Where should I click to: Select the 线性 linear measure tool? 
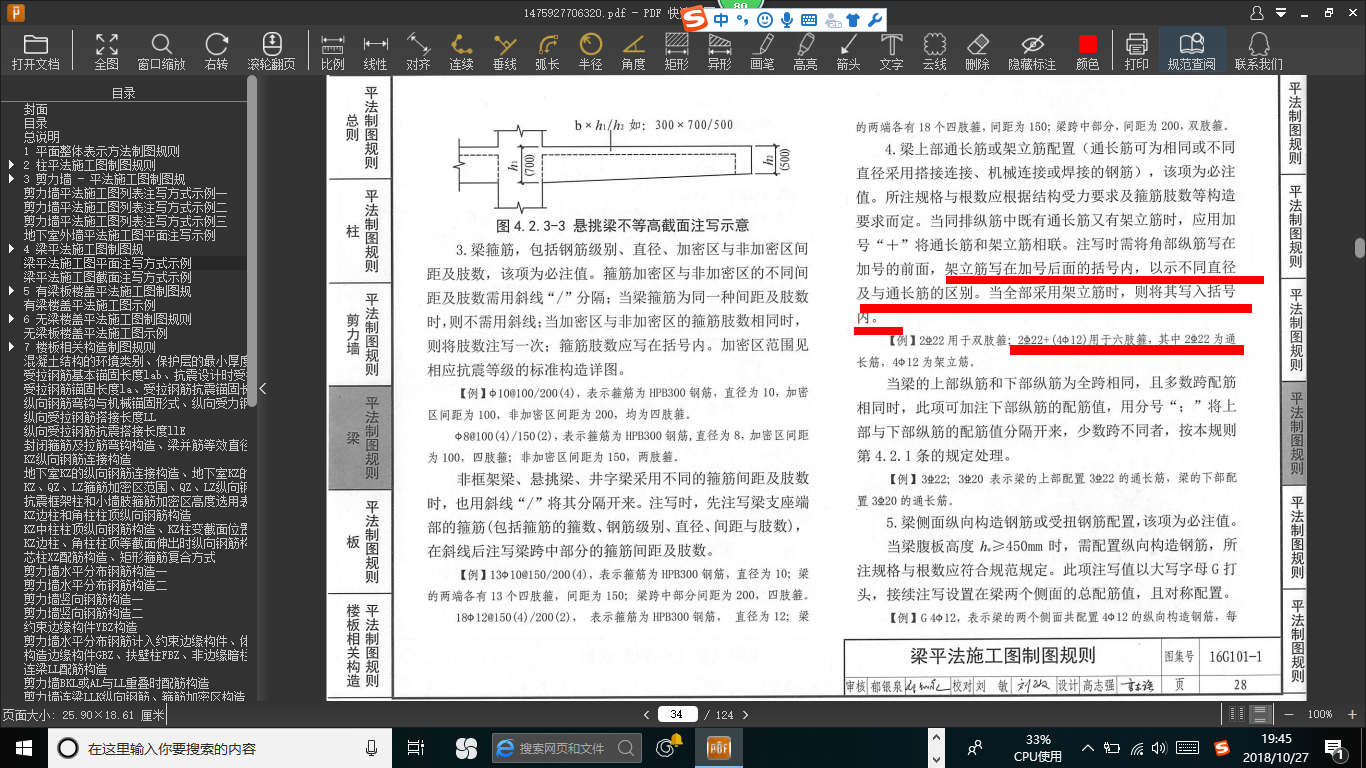(x=375, y=52)
